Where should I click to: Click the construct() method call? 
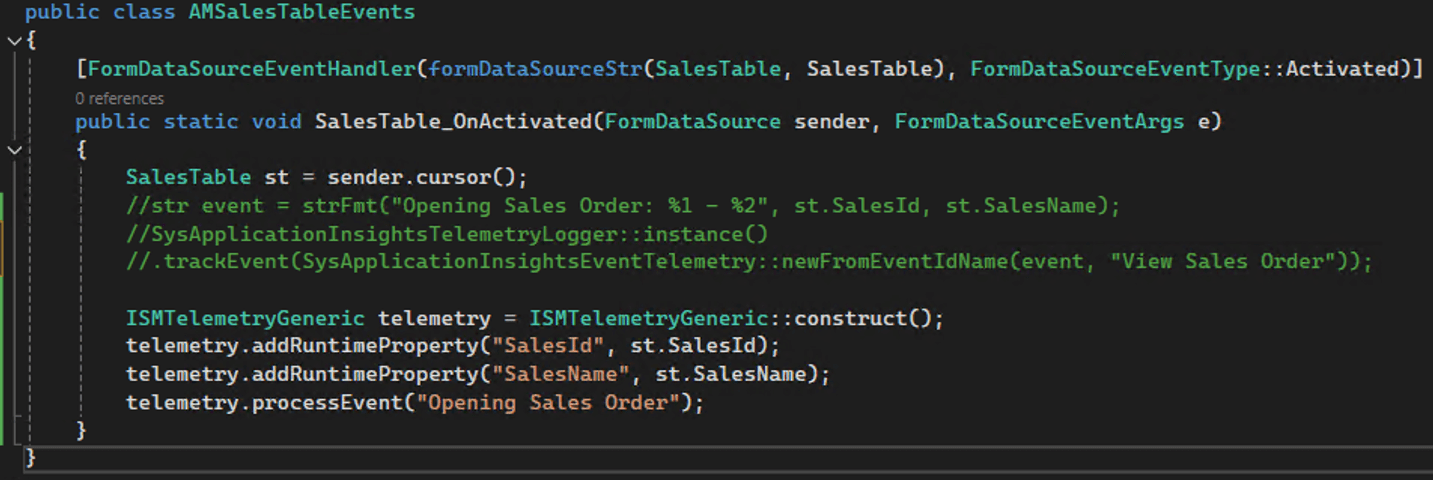[863, 319]
